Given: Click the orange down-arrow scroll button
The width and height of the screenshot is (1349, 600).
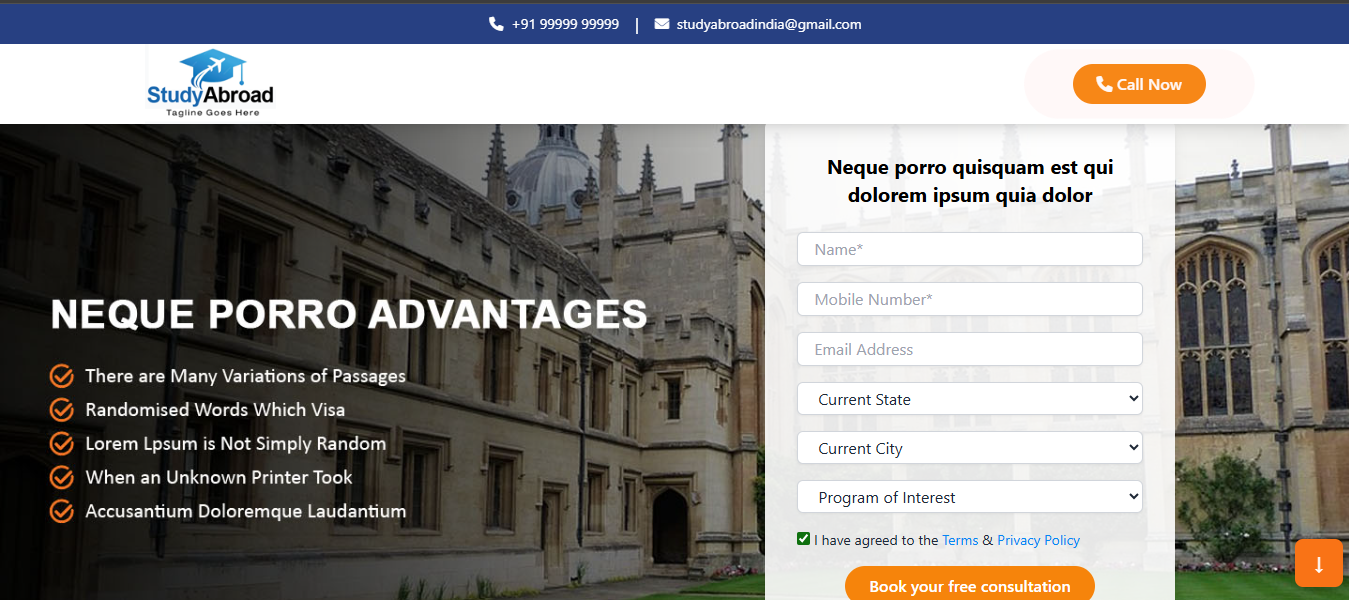Looking at the screenshot, I should click(x=1318, y=563).
